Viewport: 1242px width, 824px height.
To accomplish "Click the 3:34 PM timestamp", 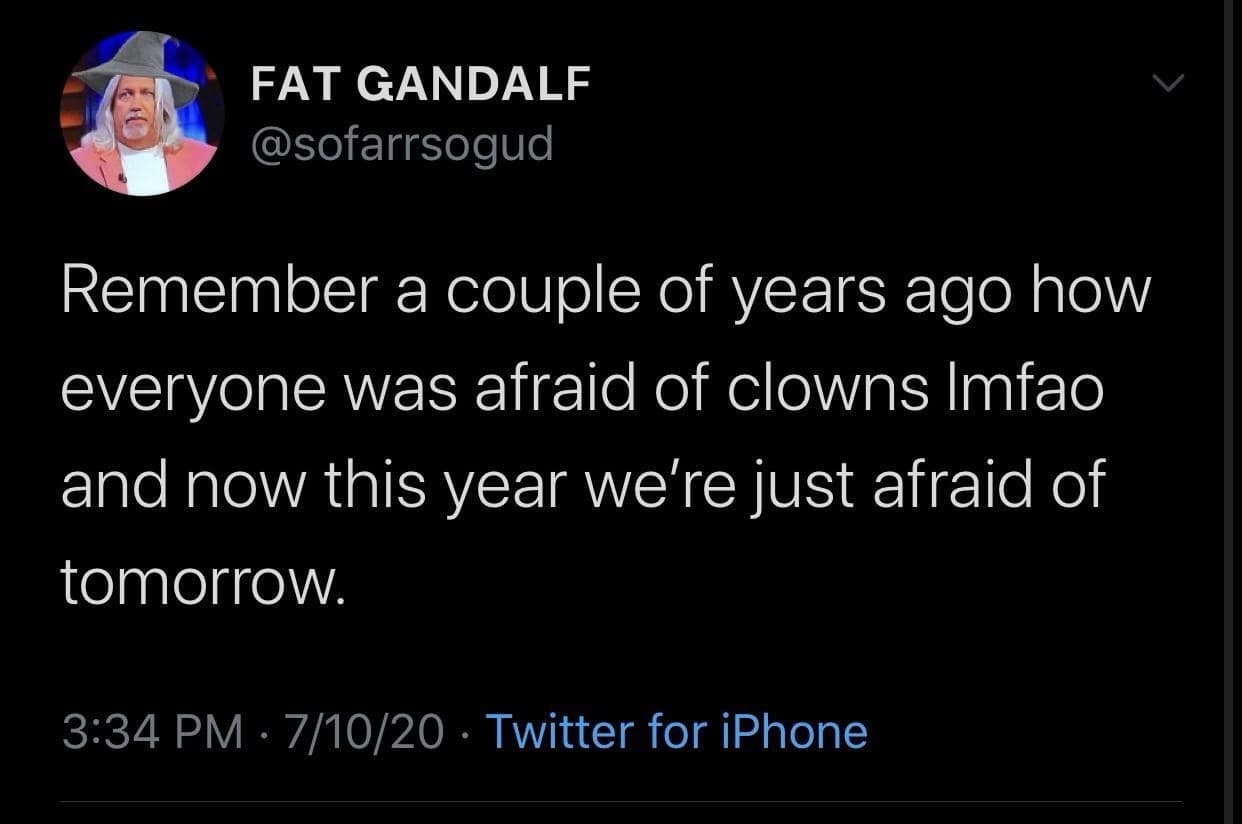I will point(152,732).
